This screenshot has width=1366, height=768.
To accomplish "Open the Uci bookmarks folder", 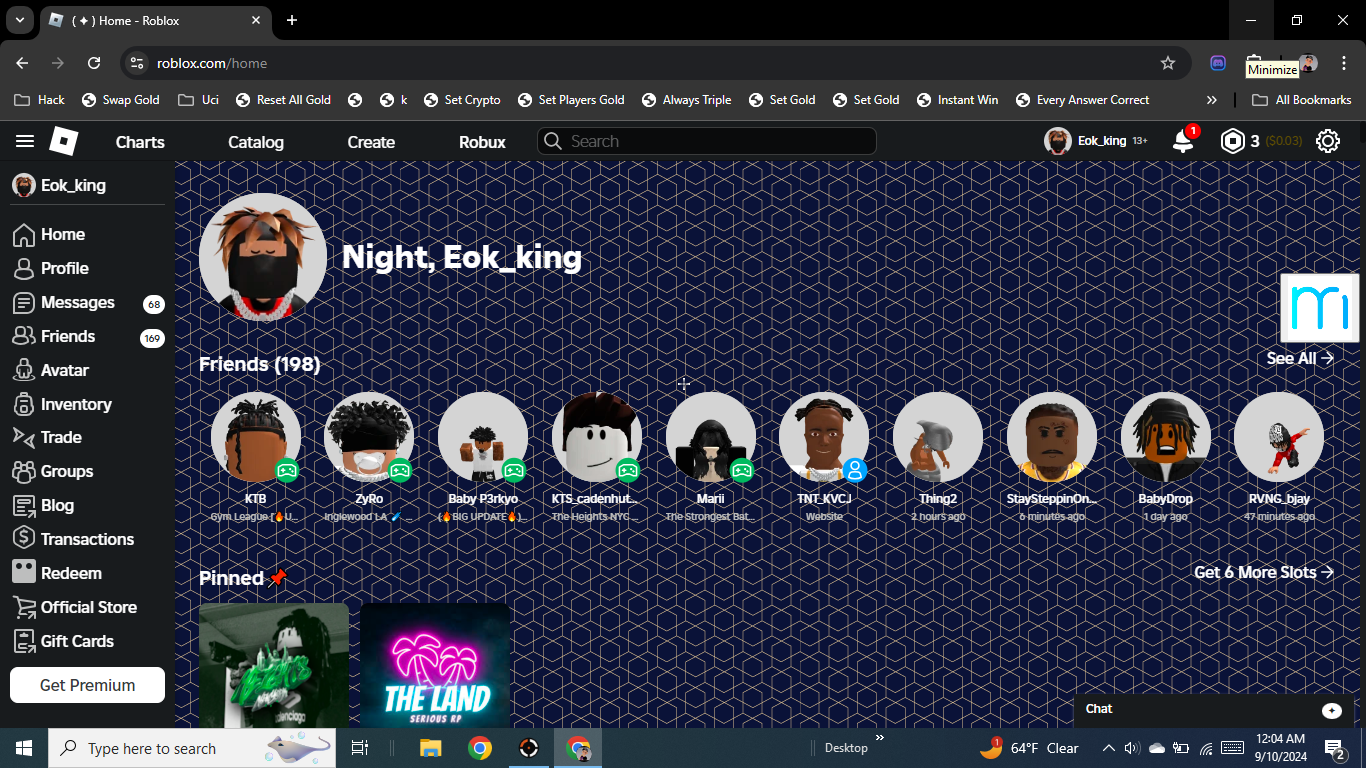I will (x=199, y=100).
